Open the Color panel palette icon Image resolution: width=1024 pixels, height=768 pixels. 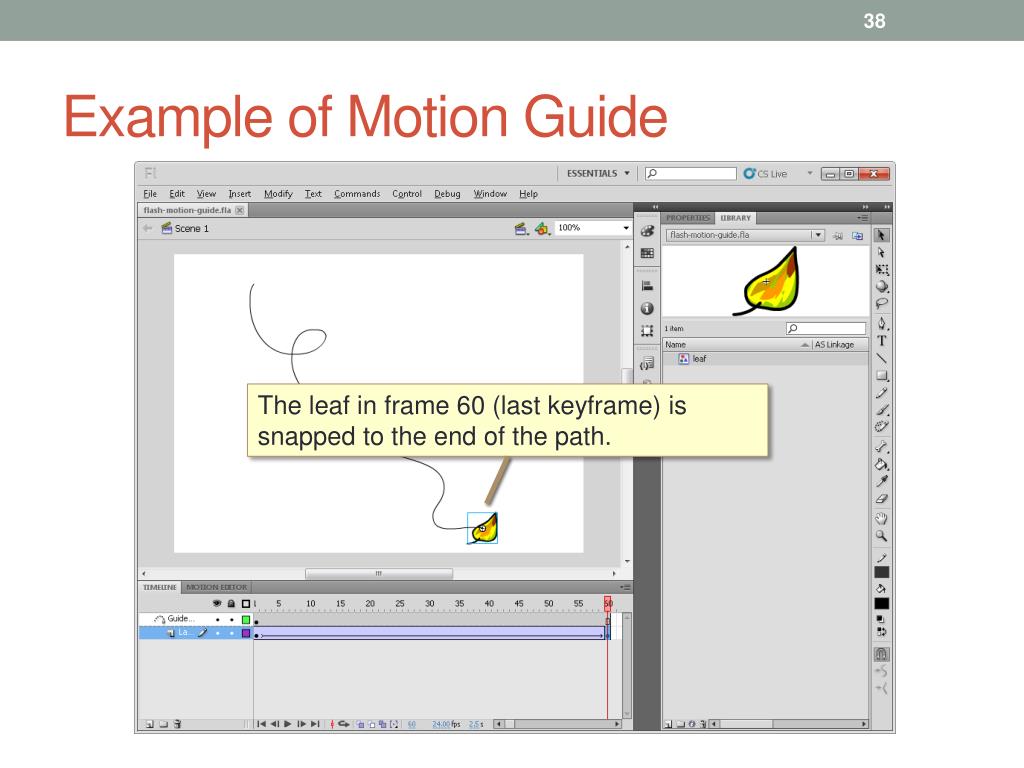pyautogui.click(x=647, y=231)
